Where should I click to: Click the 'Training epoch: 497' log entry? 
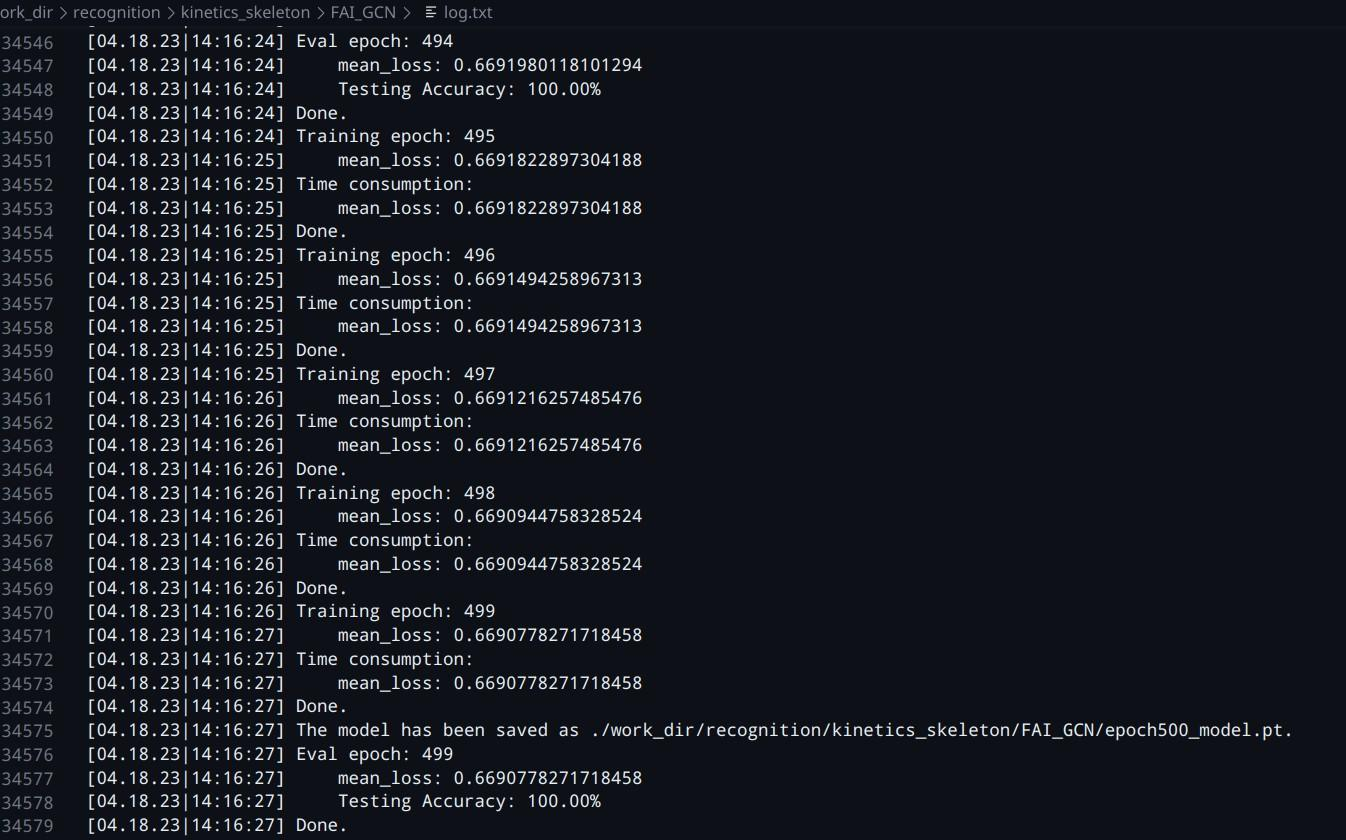coord(395,374)
